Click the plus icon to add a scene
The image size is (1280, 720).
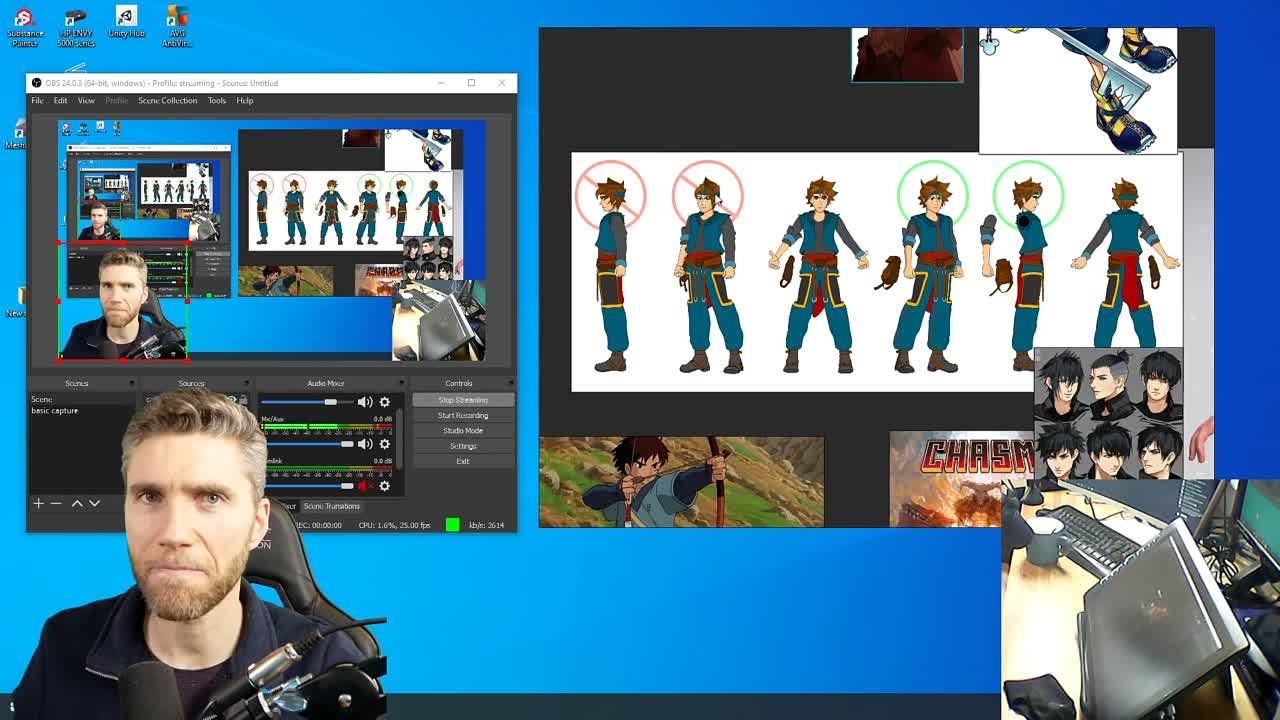pos(38,503)
